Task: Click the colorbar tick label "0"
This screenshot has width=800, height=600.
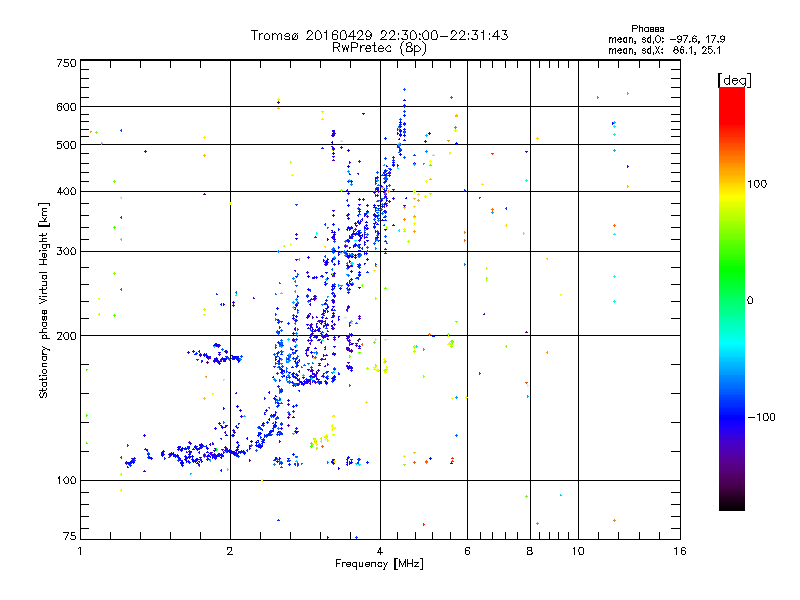Action: (750, 301)
